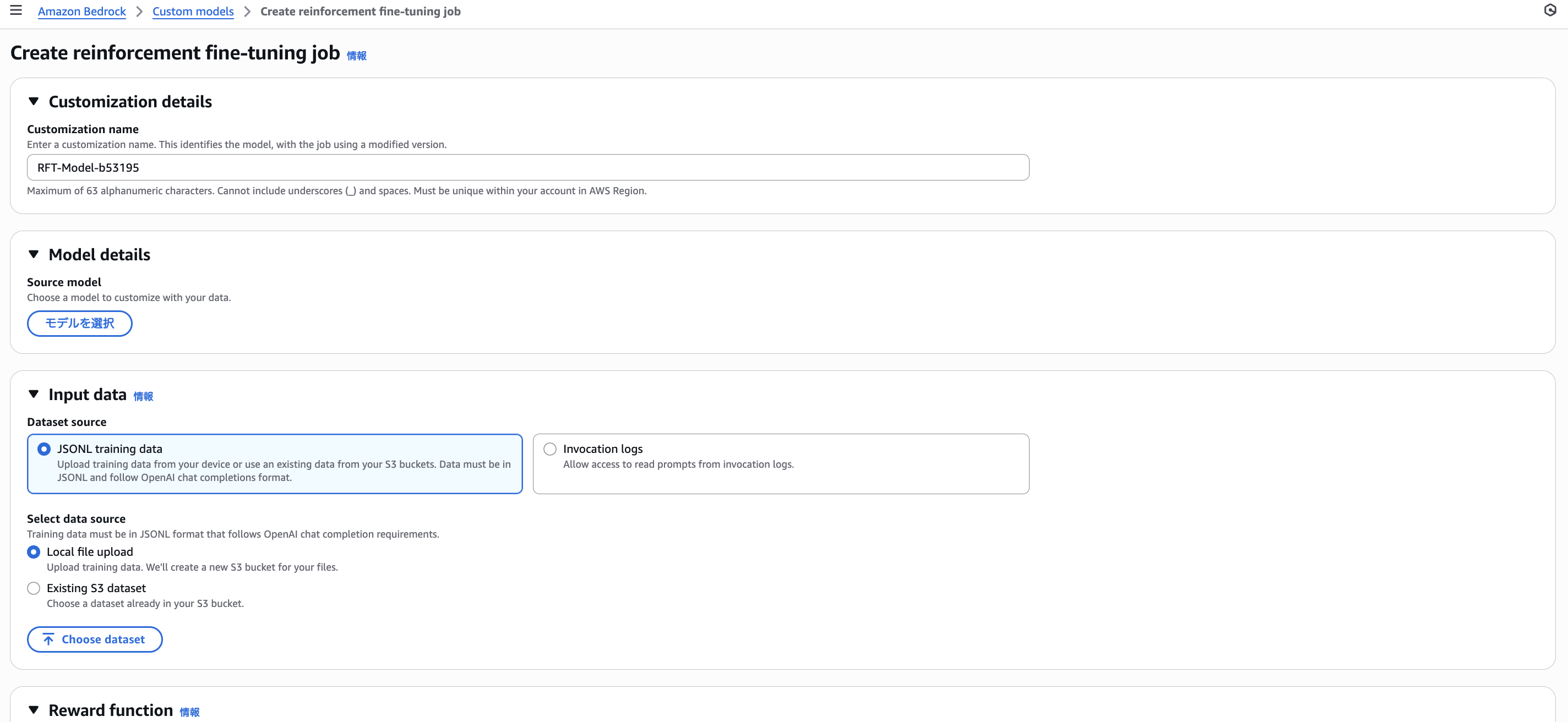
Task: Open info link next to Reward function
Action: 189,712
